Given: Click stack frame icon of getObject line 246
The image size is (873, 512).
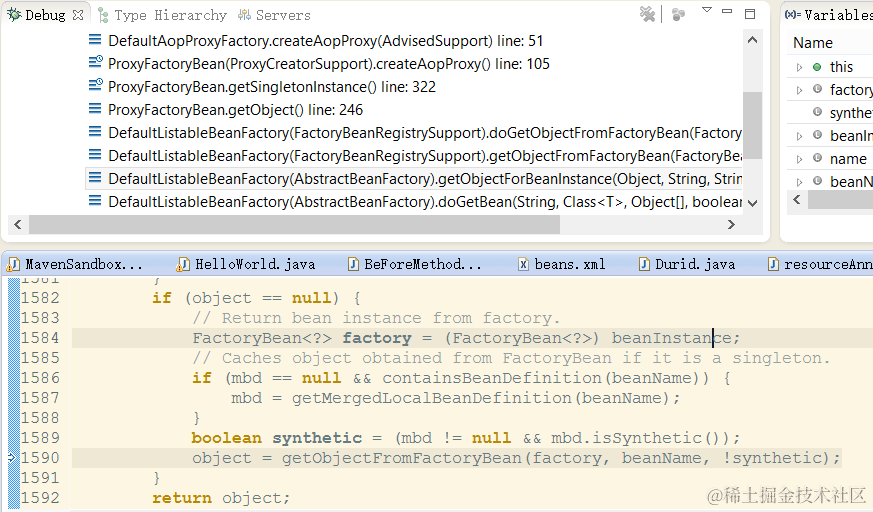Looking at the screenshot, I should (95, 109).
